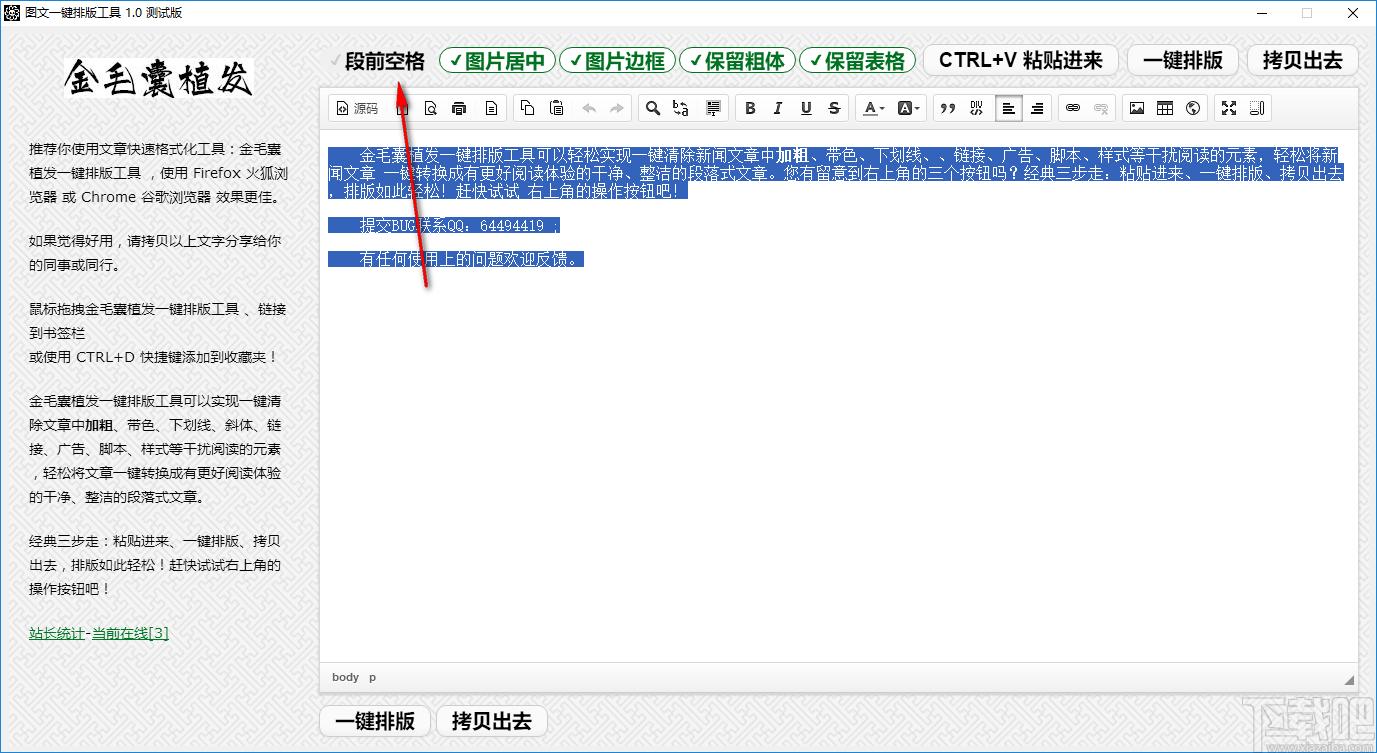Select Align Left

pos(1009,108)
